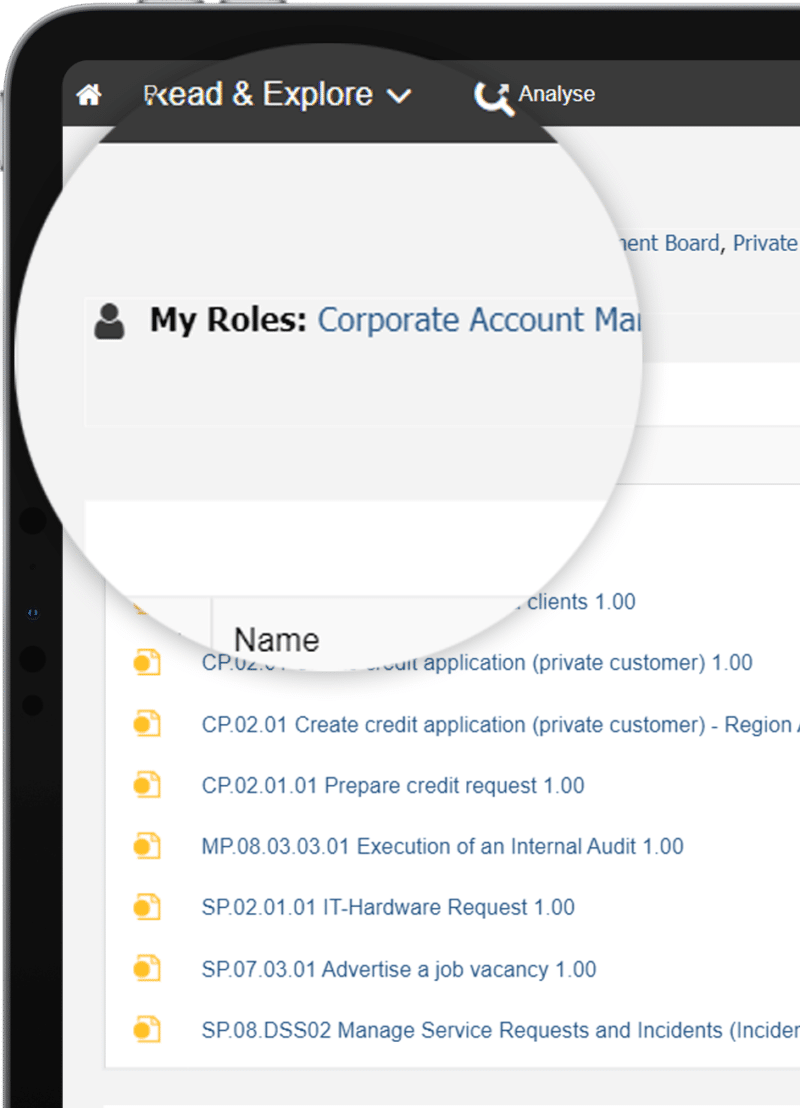Click the person icon beside My Roles
This screenshot has width=800, height=1108.
(109, 321)
